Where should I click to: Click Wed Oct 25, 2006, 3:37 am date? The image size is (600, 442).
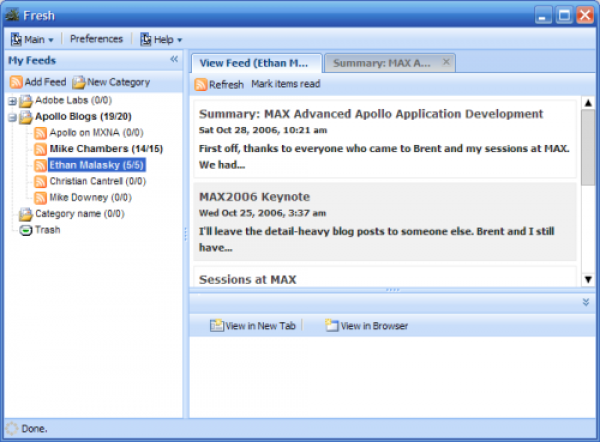(262, 213)
